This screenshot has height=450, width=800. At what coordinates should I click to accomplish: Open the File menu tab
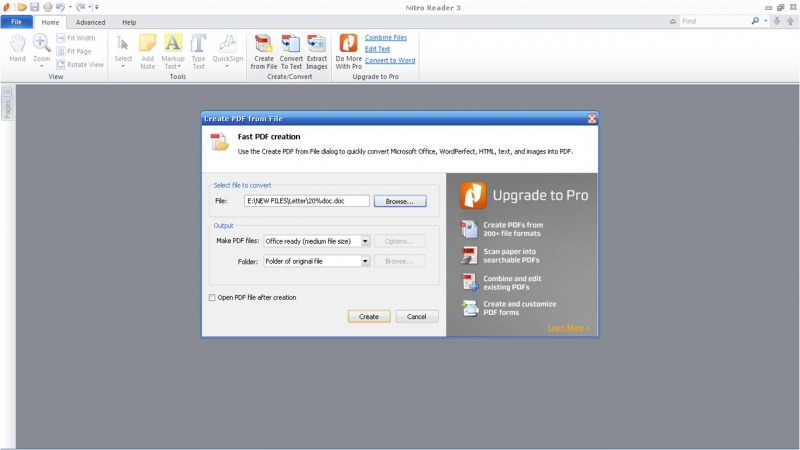tap(17, 21)
